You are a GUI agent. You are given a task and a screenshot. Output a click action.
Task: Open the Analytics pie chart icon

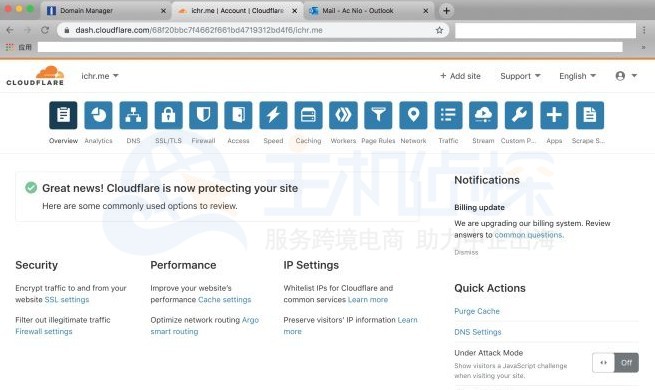pyautogui.click(x=98, y=115)
